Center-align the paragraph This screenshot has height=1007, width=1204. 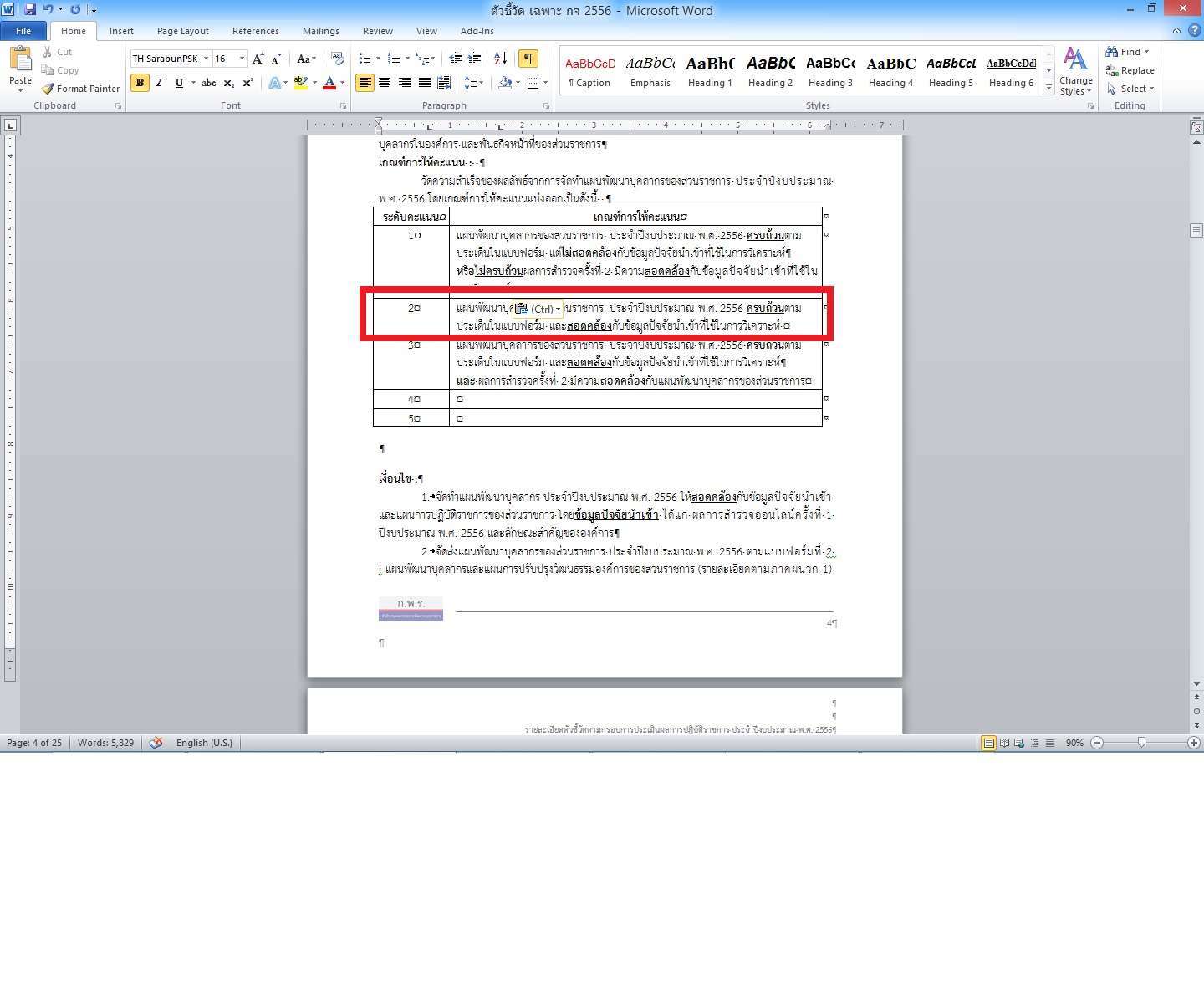pyautogui.click(x=385, y=83)
